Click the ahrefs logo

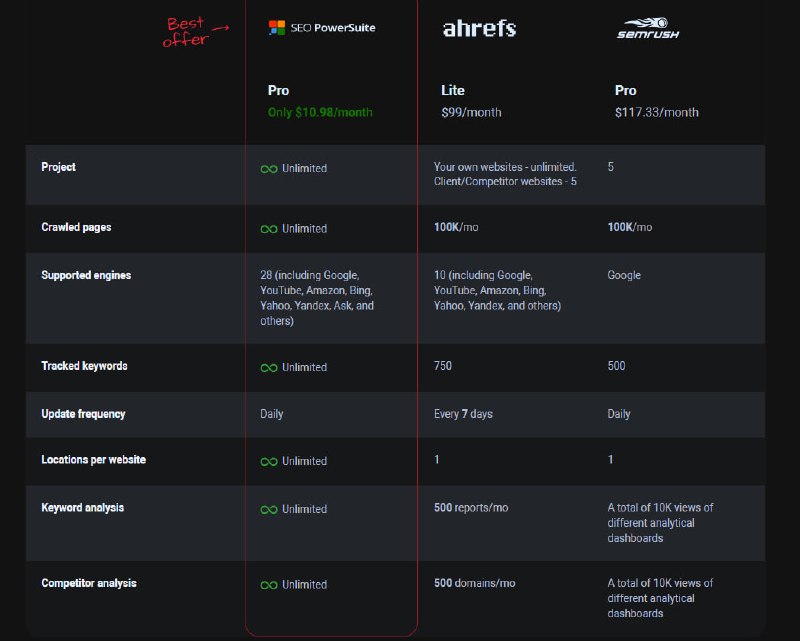point(479,29)
